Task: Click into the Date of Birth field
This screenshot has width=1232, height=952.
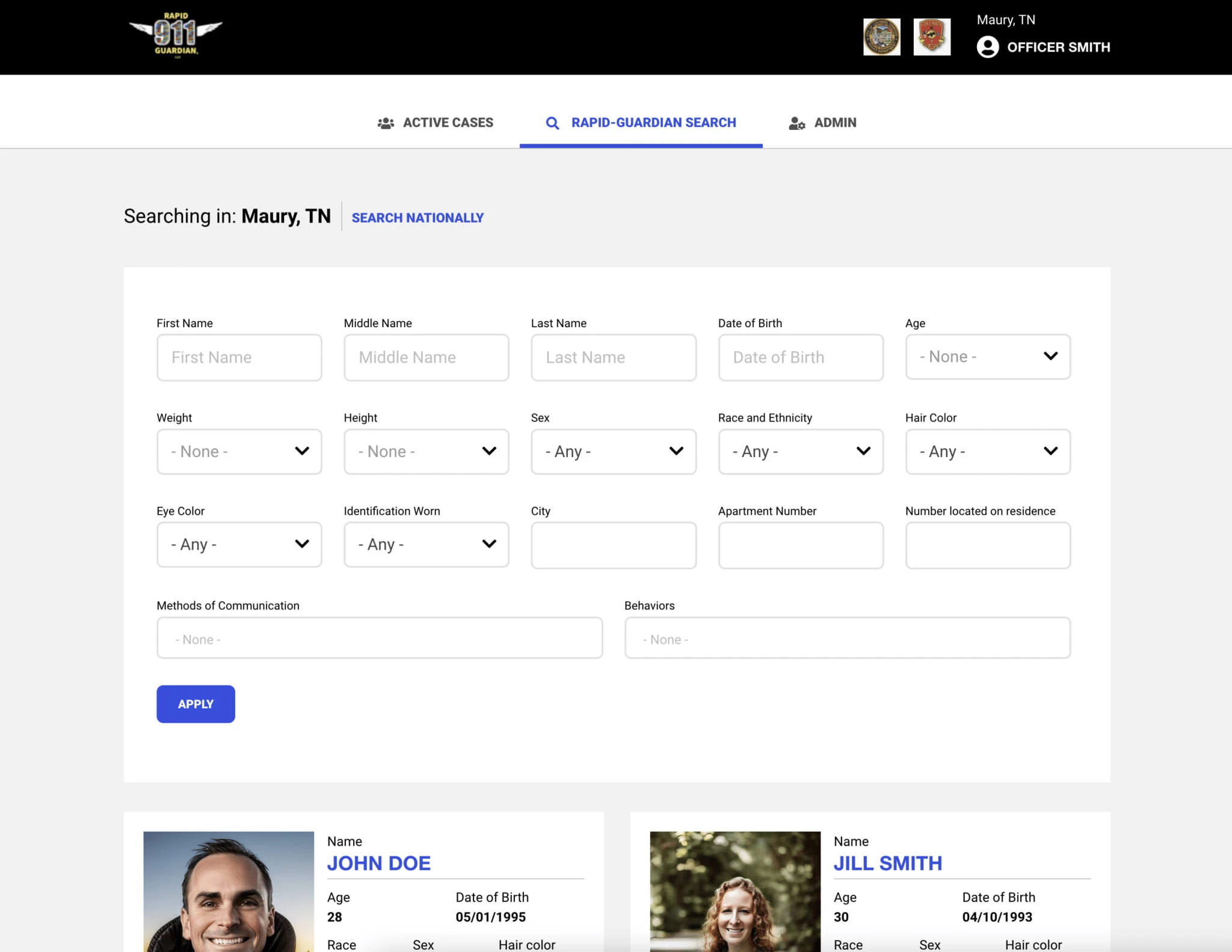Action: pyautogui.click(x=801, y=357)
